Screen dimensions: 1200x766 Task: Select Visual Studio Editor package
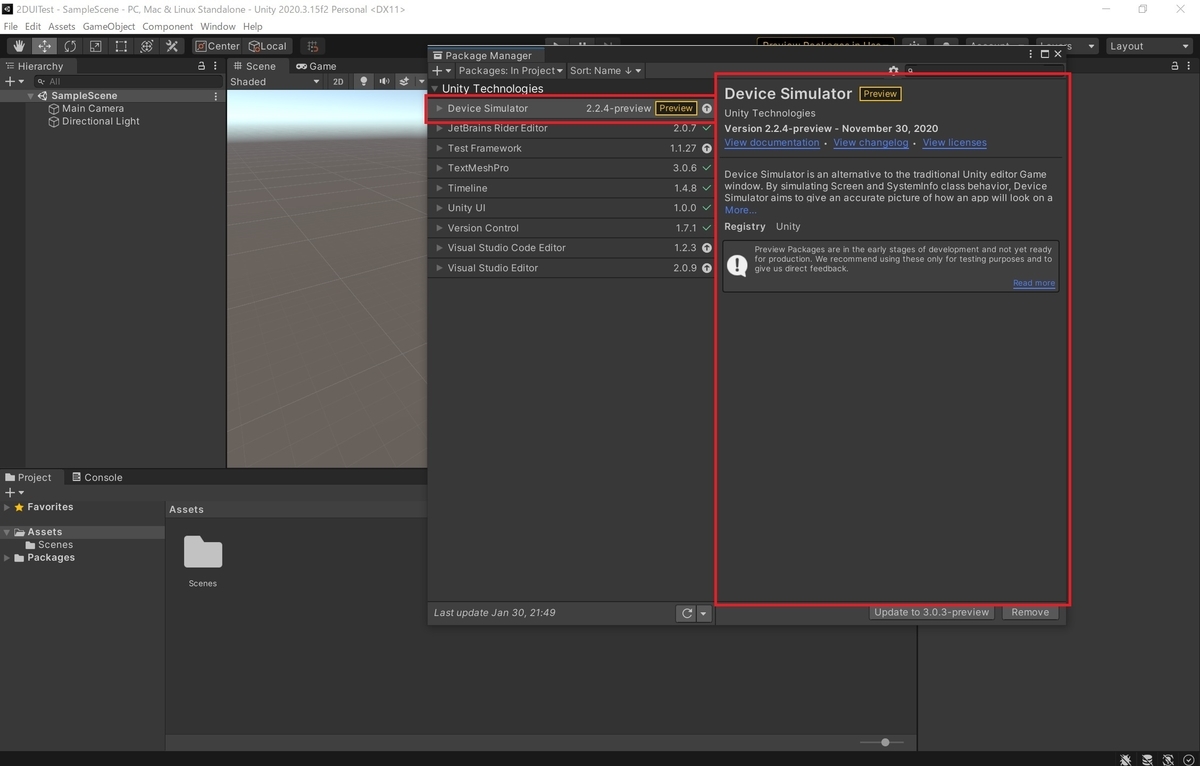click(571, 268)
